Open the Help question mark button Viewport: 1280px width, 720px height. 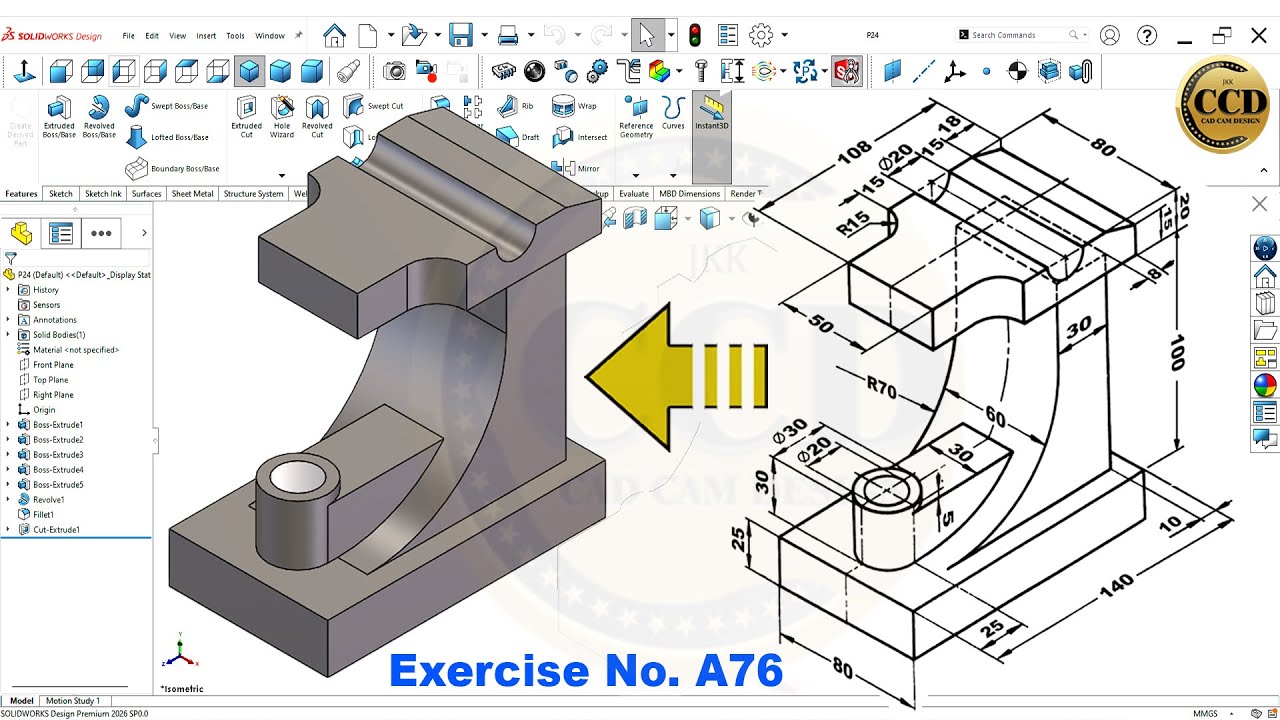(1147, 35)
